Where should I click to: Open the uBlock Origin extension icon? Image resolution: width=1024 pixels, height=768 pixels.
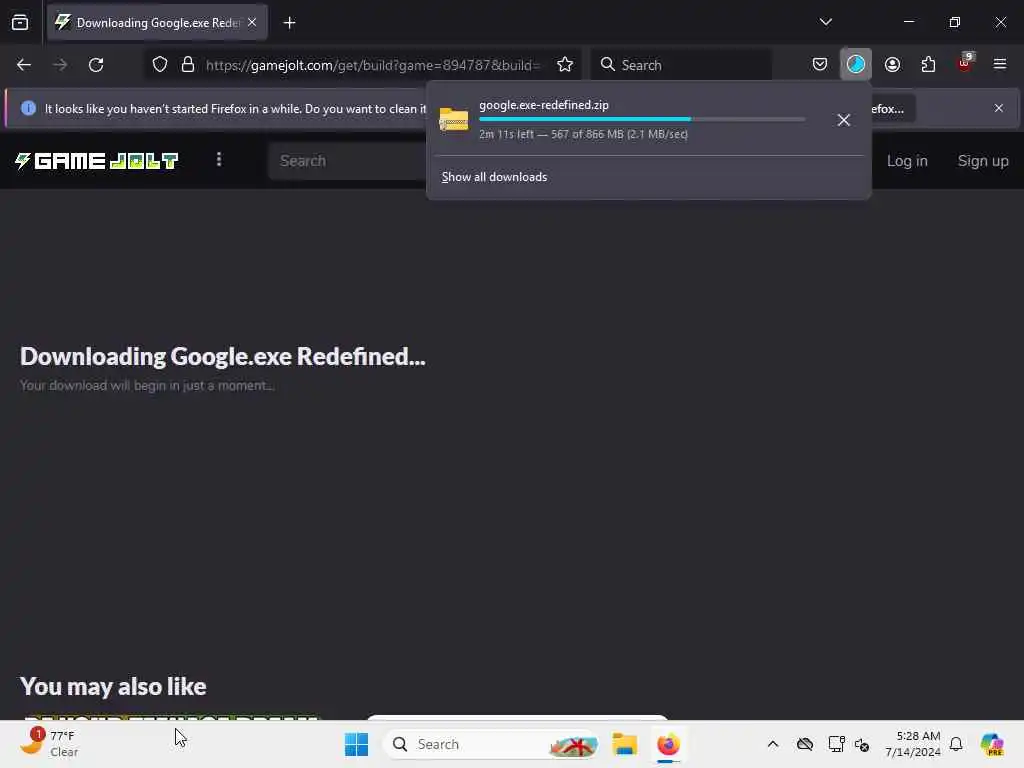[965, 63]
